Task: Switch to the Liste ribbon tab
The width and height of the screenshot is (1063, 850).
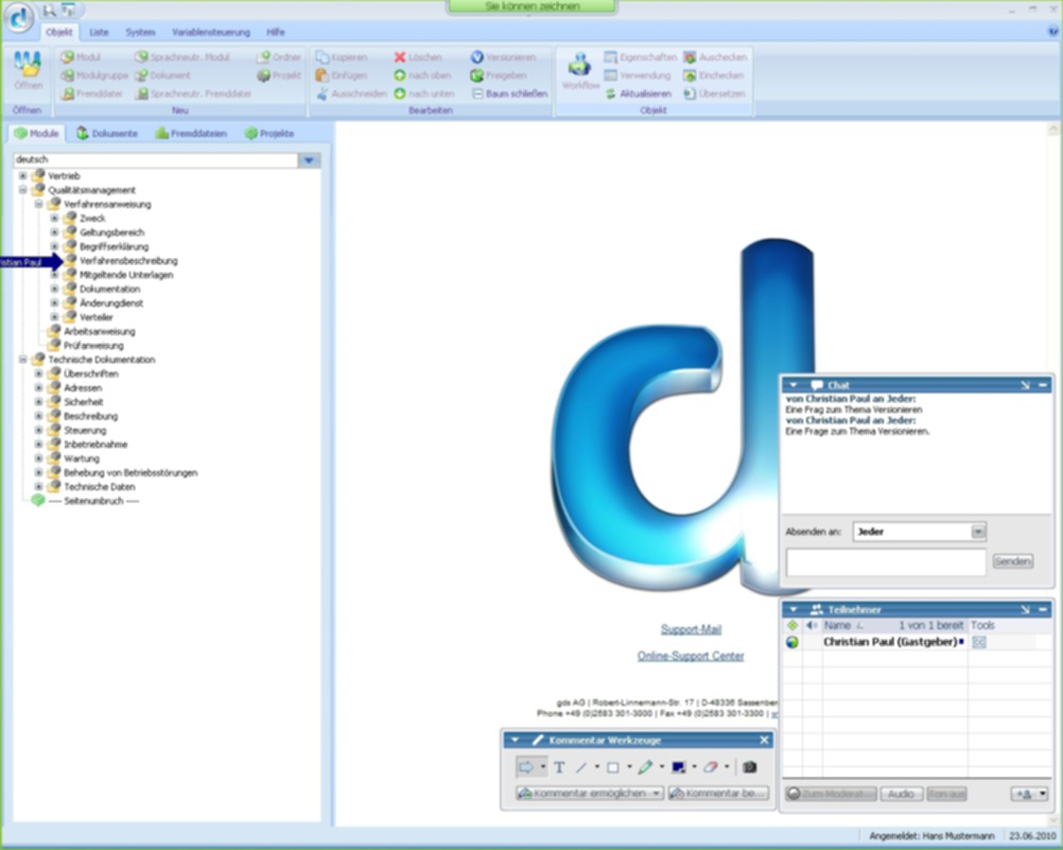Action: click(x=99, y=32)
